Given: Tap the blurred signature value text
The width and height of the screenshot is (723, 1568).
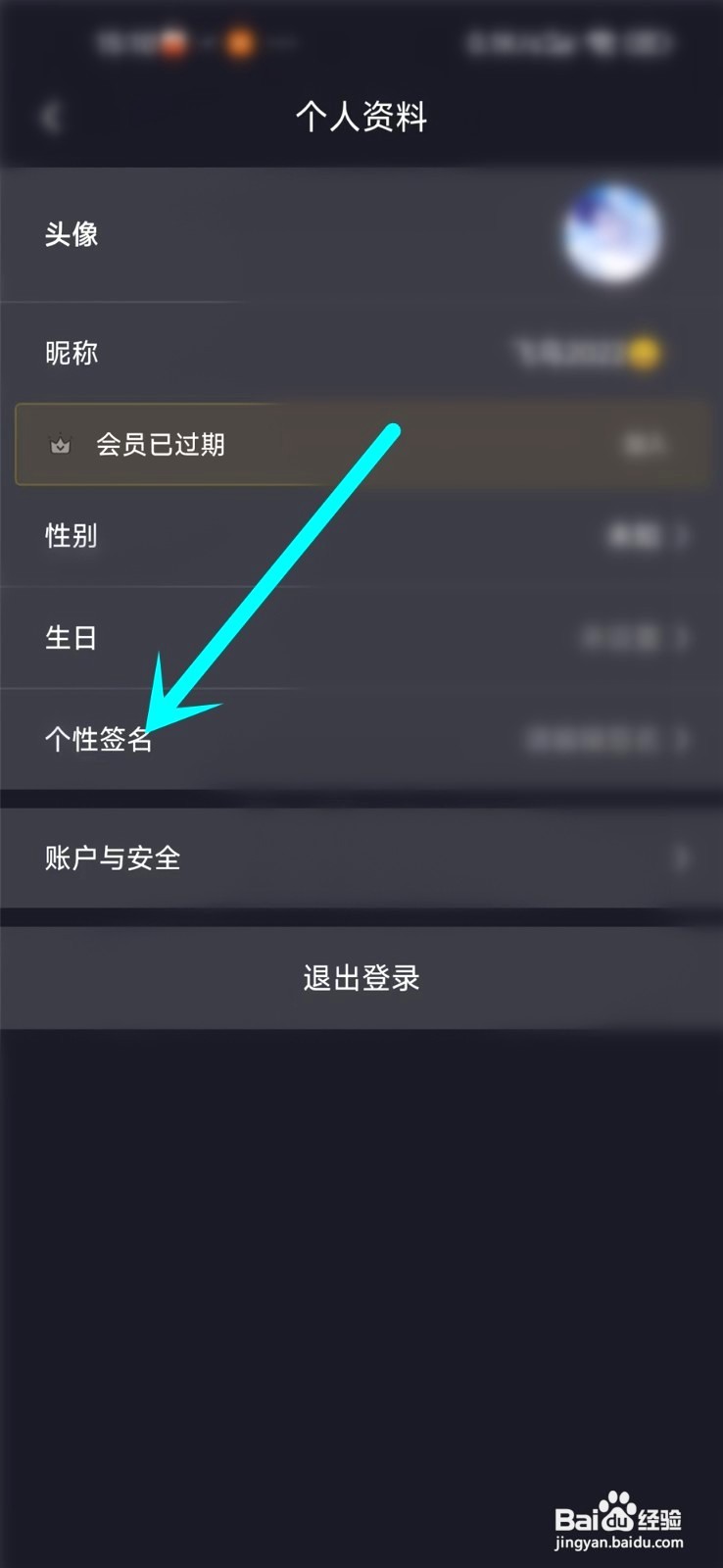Looking at the screenshot, I should (592, 739).
